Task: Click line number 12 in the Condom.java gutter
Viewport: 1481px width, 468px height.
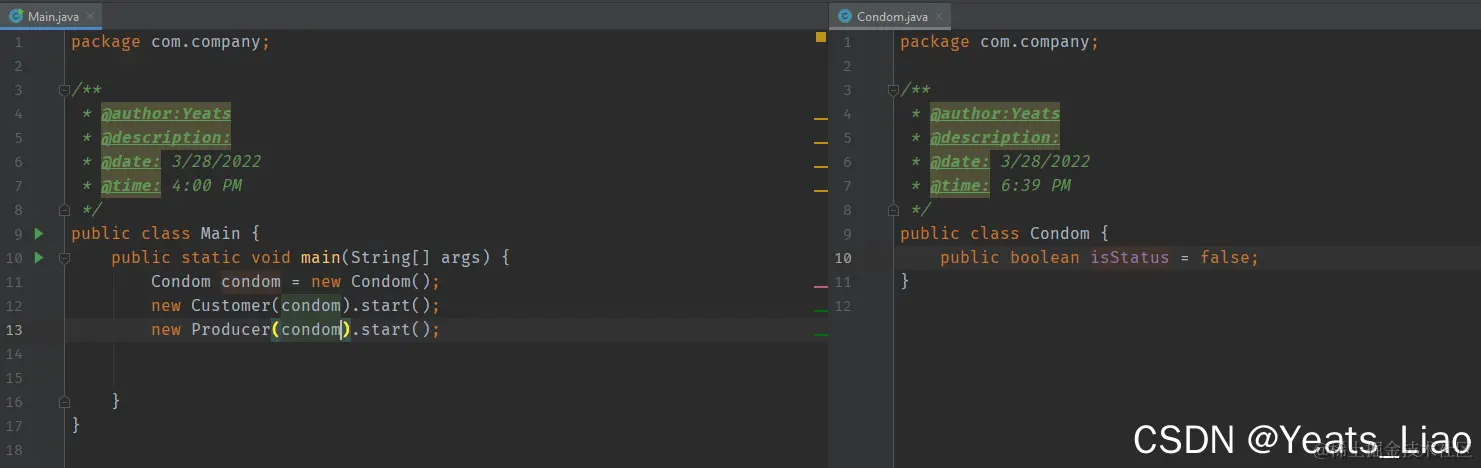Action: tap(843, 305)
